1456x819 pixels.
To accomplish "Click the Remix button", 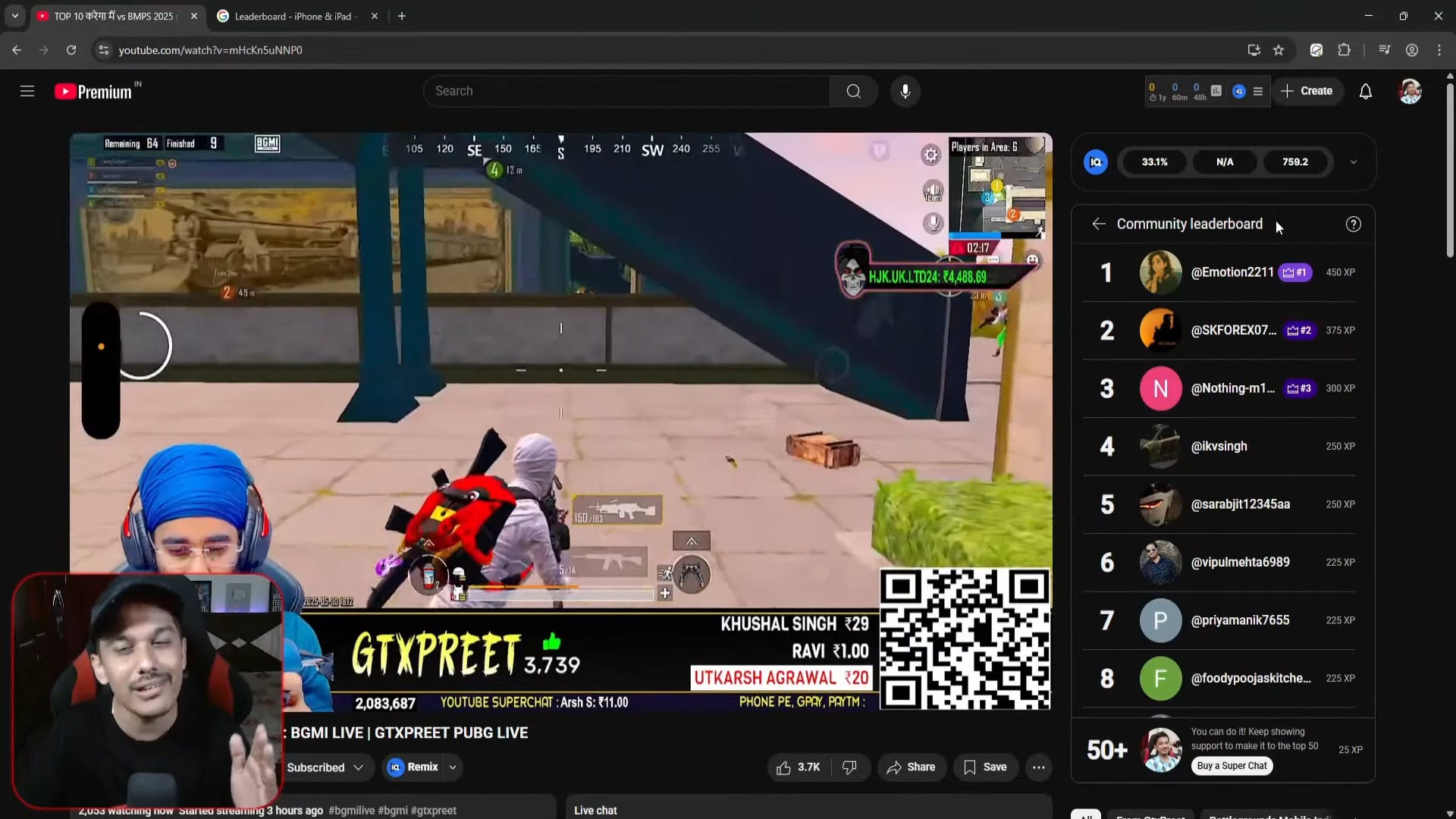I will [x=413, y=767].
